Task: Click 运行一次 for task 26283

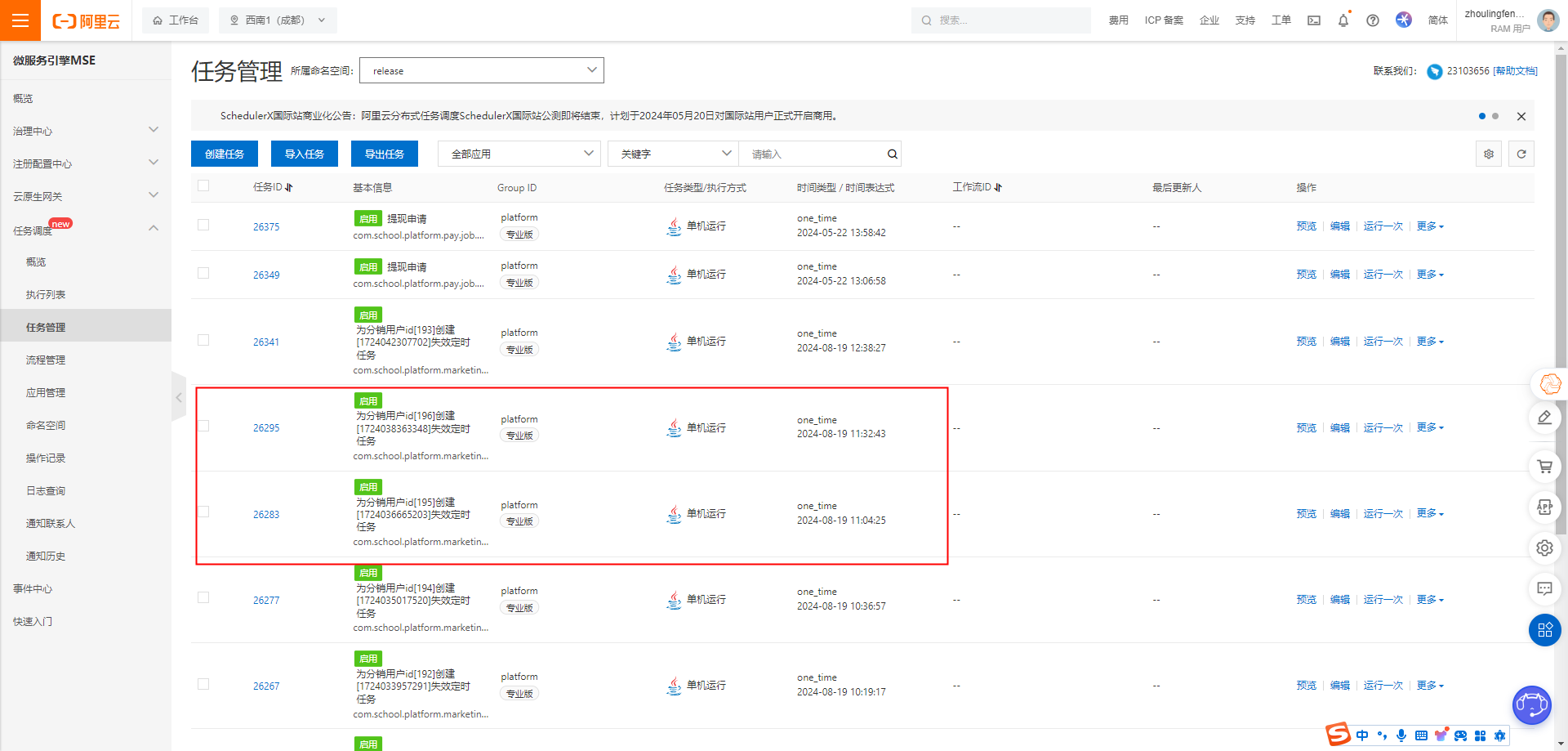Action: [x=1383, y=514]
